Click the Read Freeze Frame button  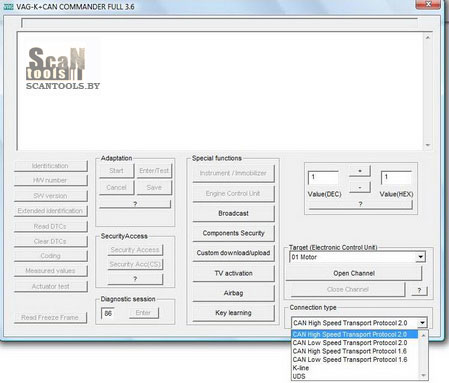tap(50, 317)
